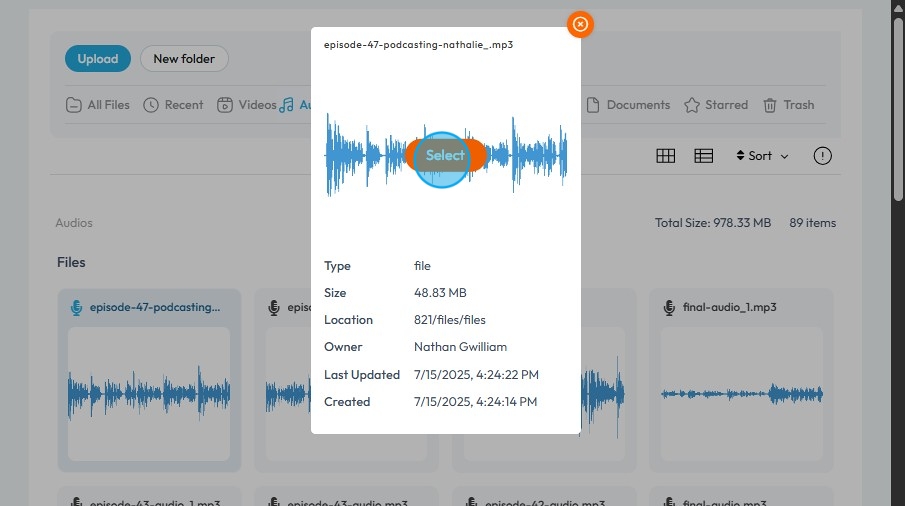Open the Documents tab
905x506 pixels.
629,105
